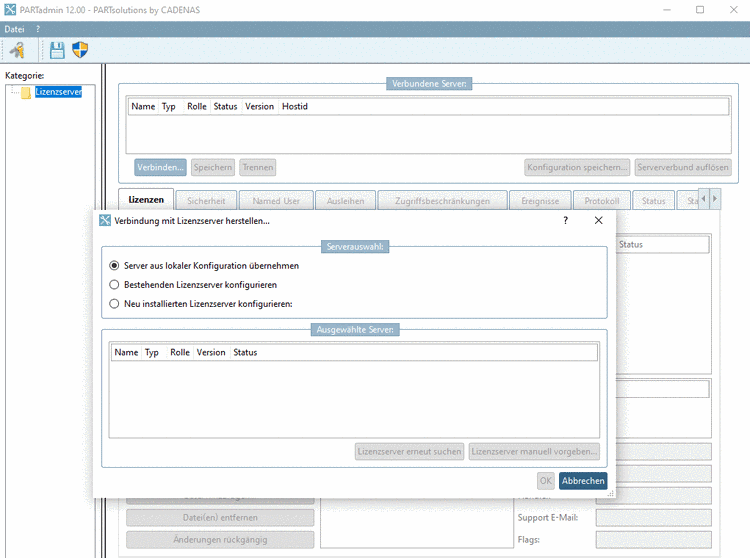Click Lizenzserver manuell vorgeben... button
750x558 pixels.
(x=534, y=451)
